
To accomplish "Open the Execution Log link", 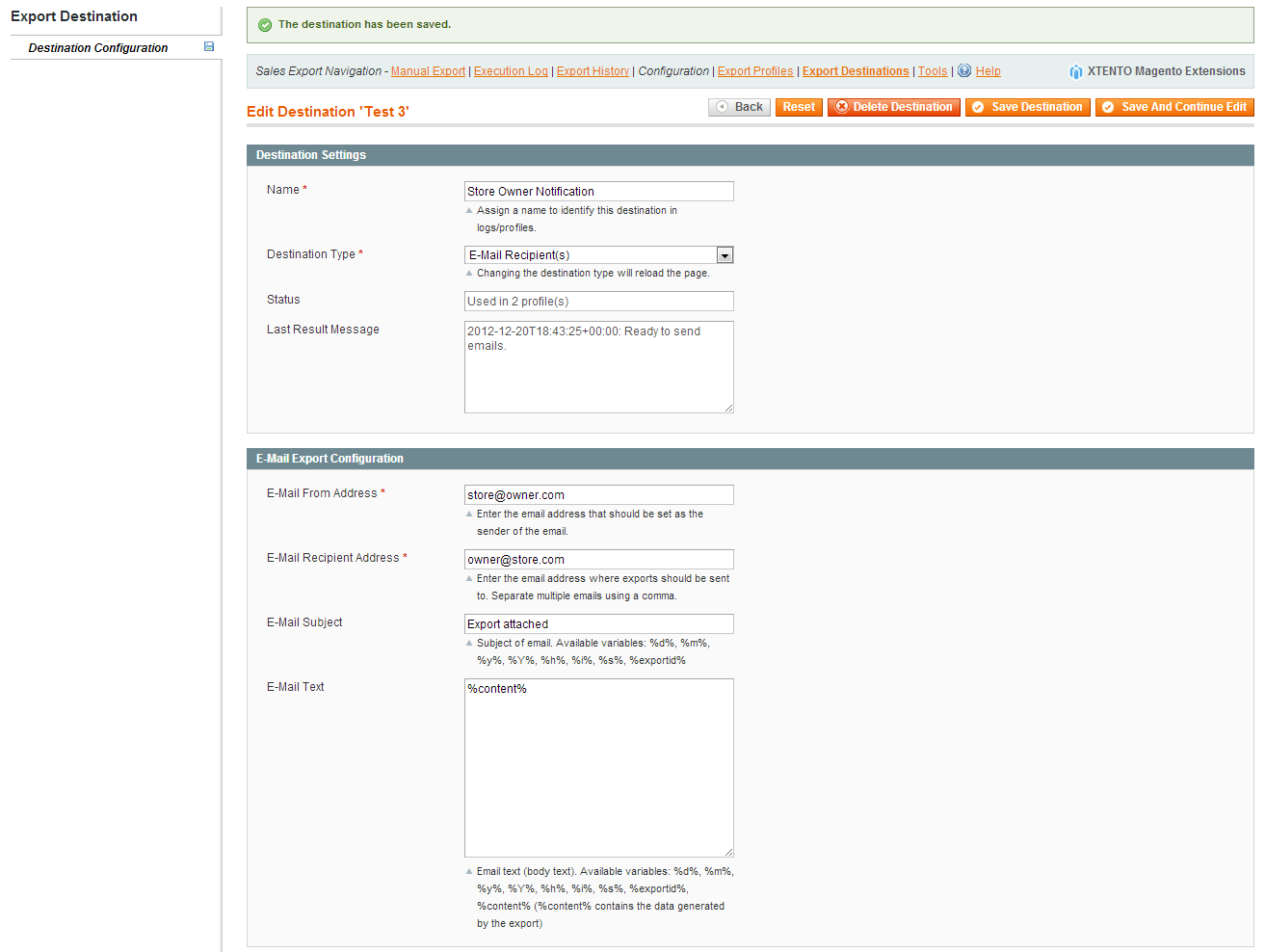I will coord(511,71).
